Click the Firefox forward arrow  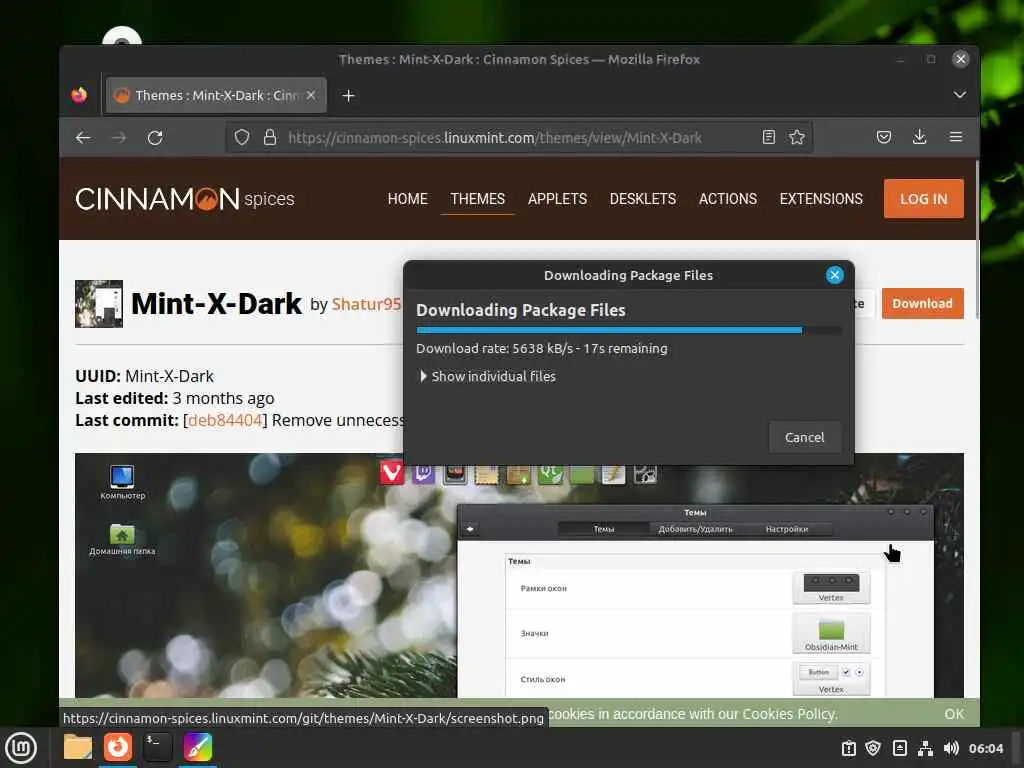pos(119,138)
